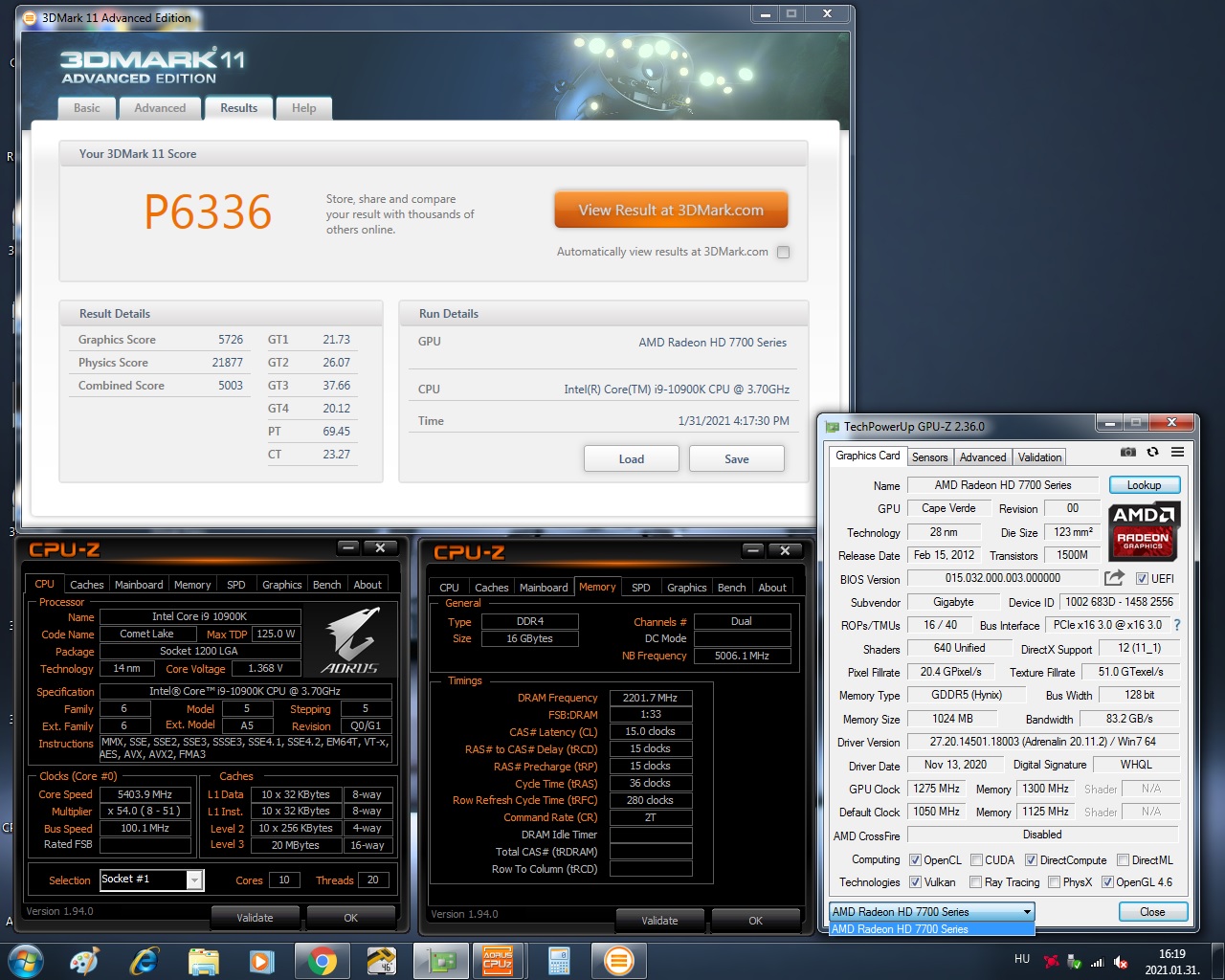Open File Explorer from taskbar
1225x980 pixels.
click(x=203, y=961)
